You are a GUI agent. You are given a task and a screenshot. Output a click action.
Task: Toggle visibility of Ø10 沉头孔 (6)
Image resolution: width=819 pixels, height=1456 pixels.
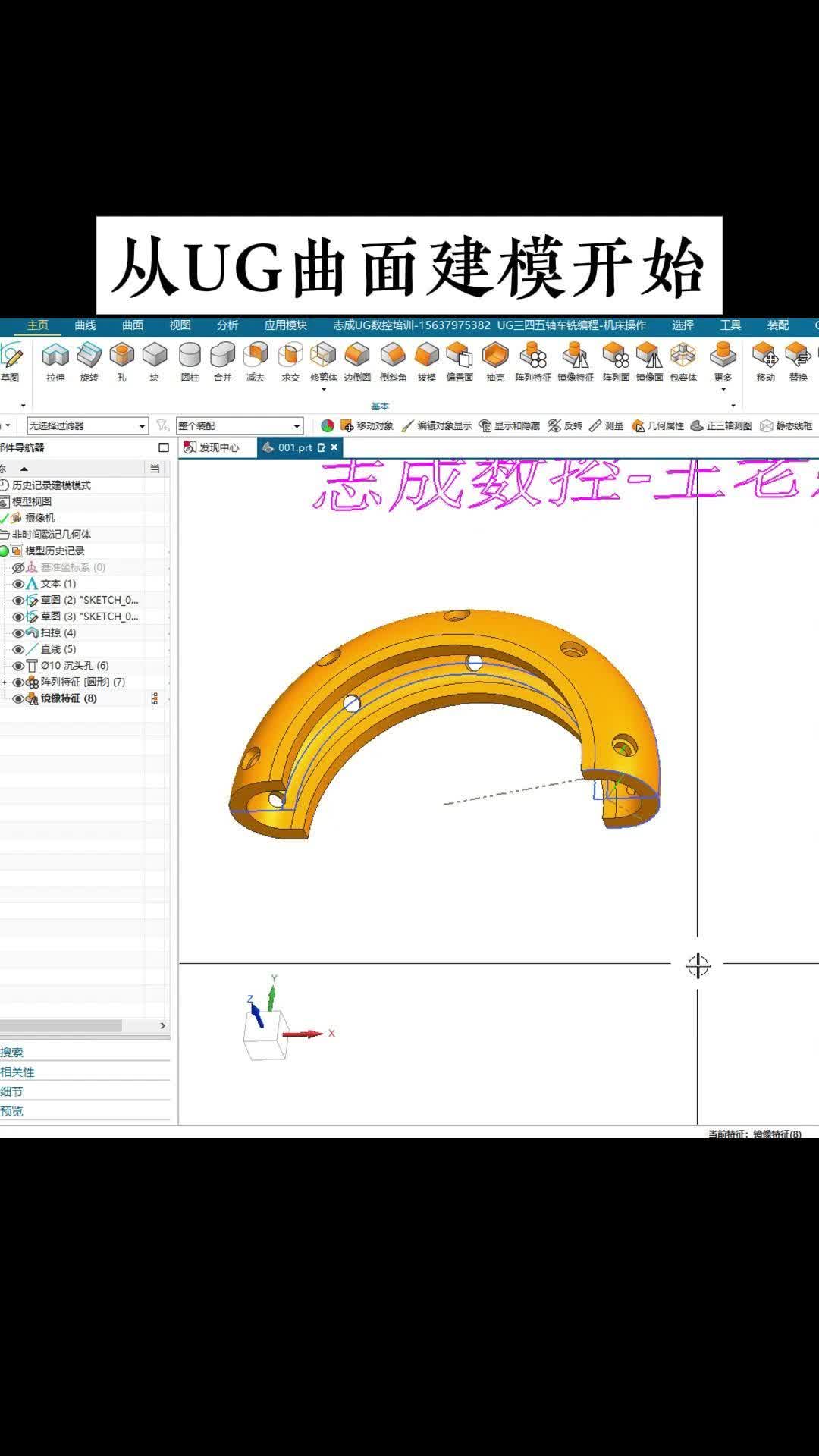coord(18,666)
